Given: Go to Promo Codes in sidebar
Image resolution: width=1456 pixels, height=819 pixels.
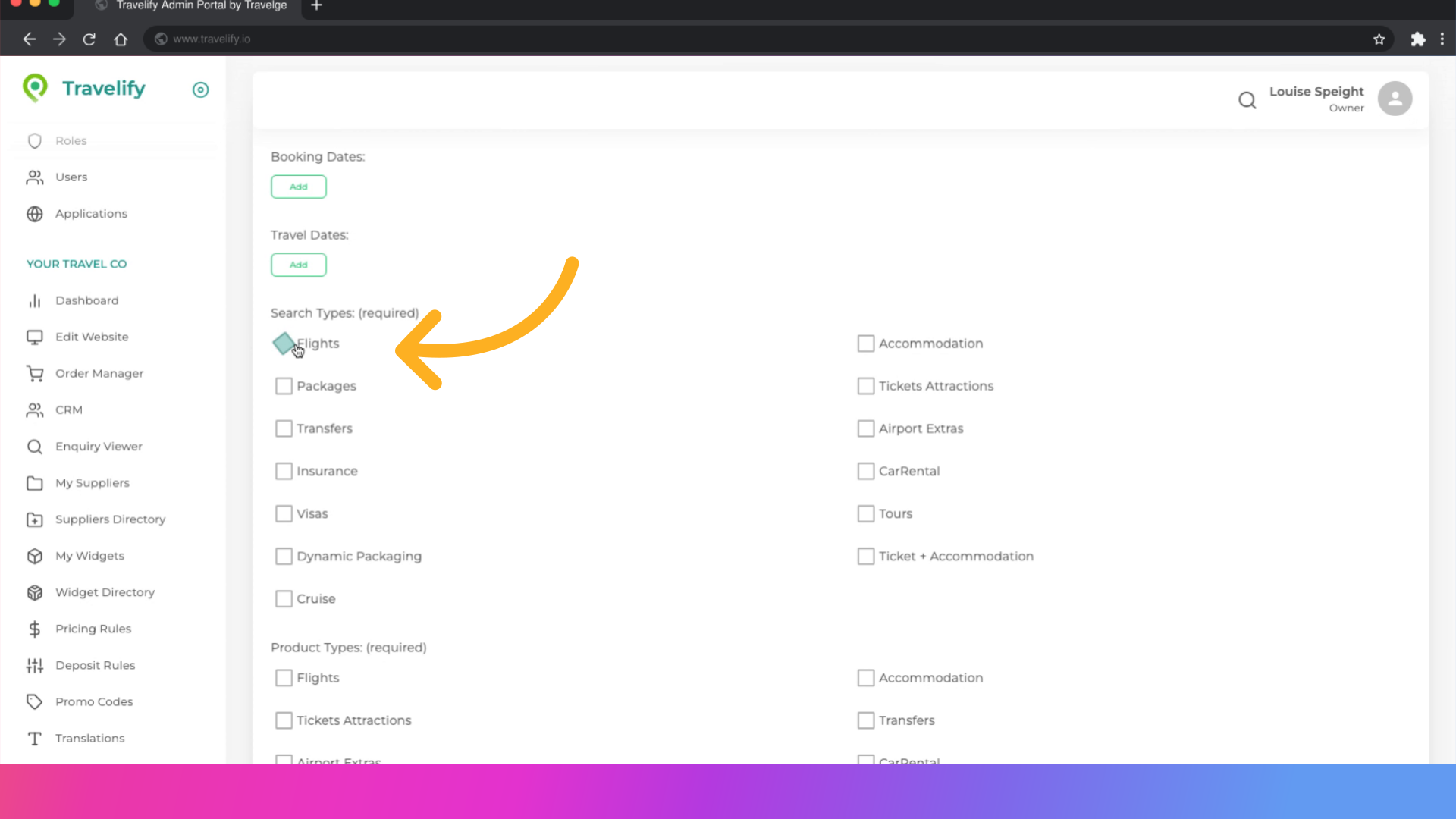Looking at the screenshot, I should (x=93, y=701).
